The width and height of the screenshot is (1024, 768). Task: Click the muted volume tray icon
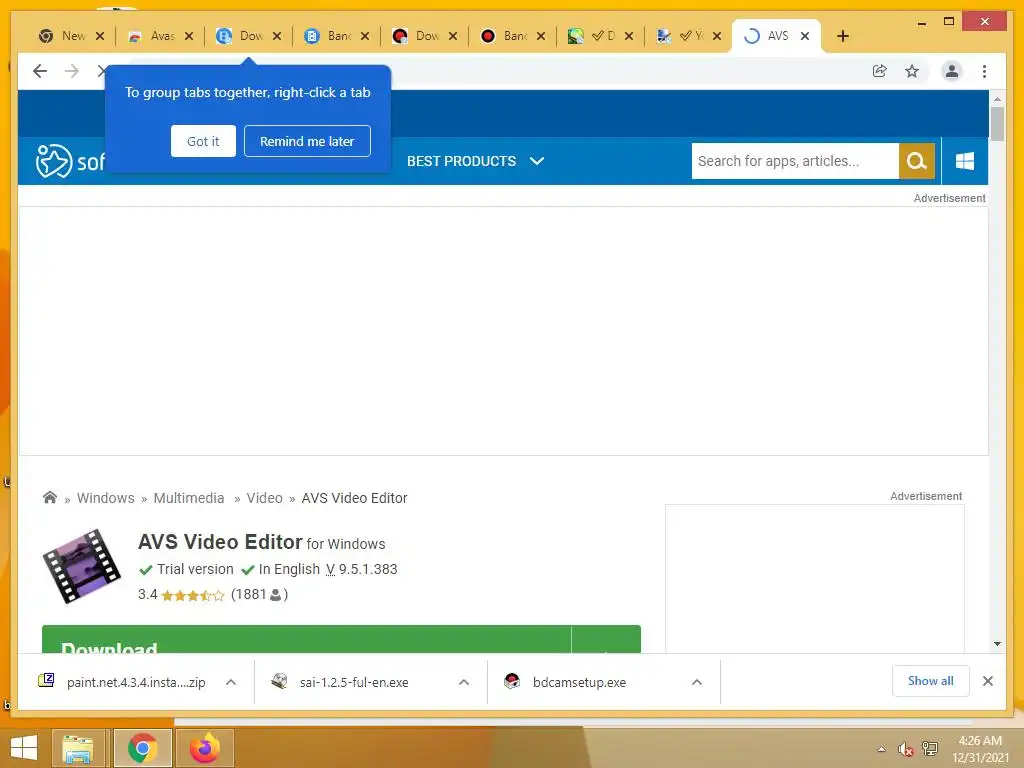[x=905, y=749]
